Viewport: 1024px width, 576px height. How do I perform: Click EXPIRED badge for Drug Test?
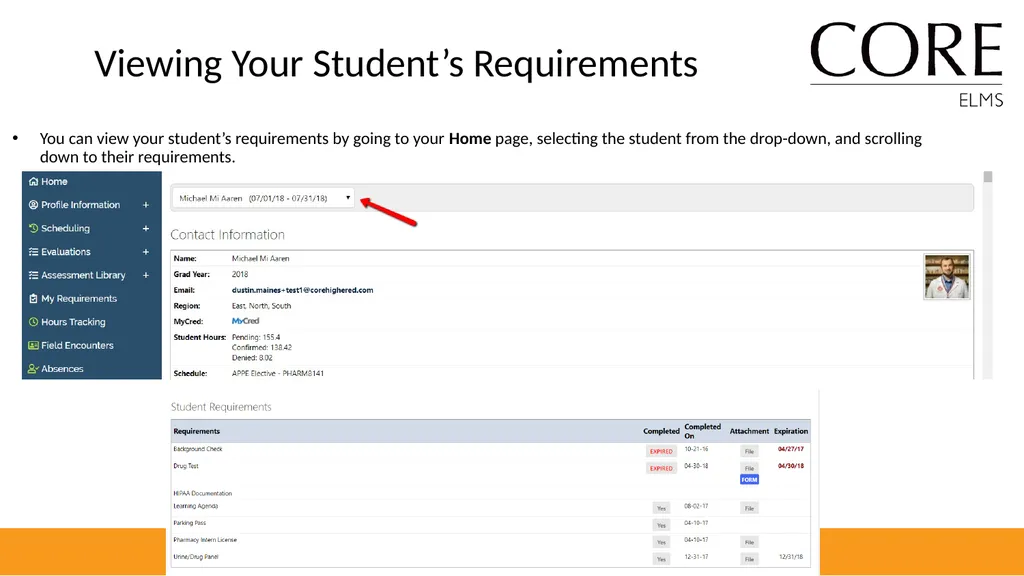[661, 468]
